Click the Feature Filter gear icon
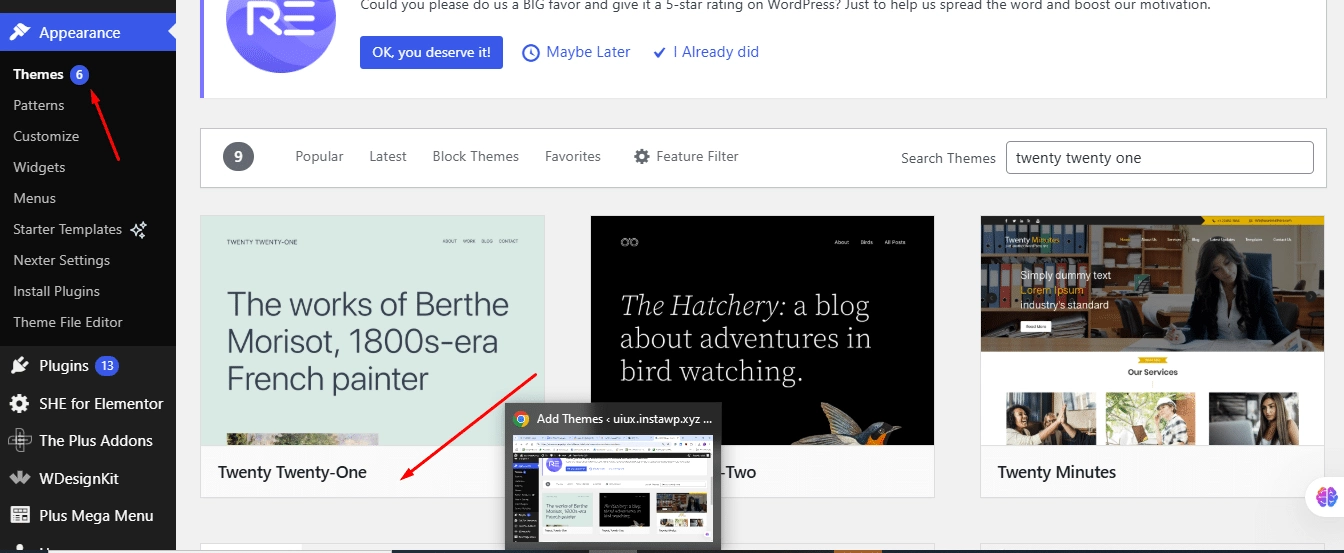 (x=642, y=156)
